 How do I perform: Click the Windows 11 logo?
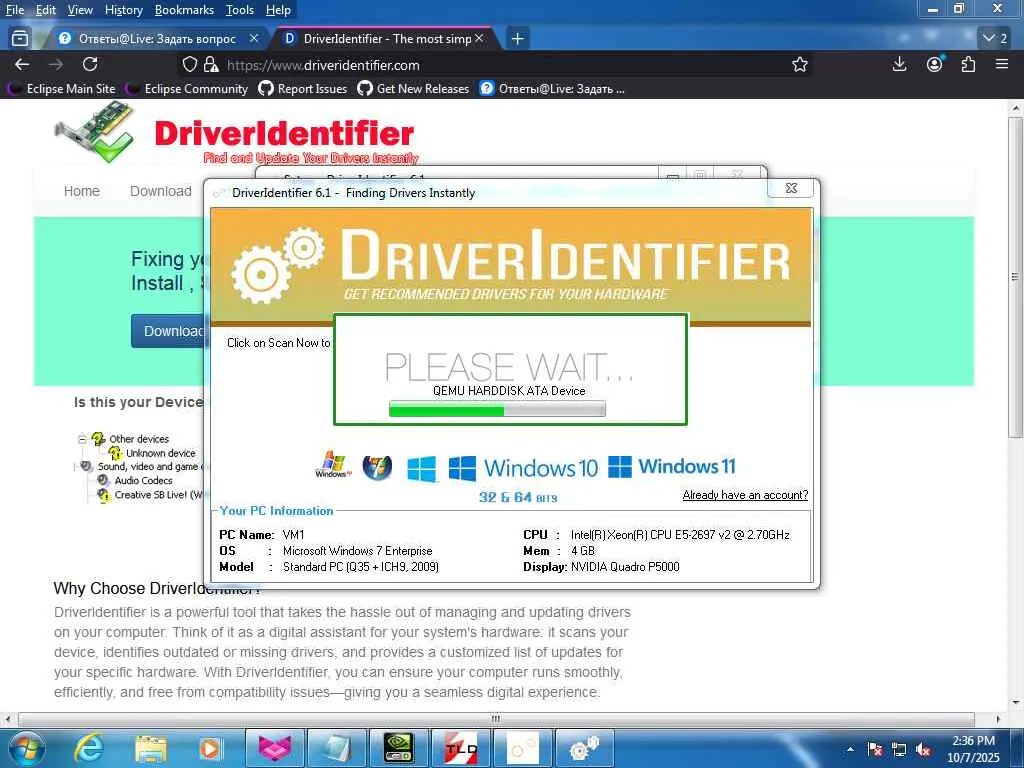671,466
